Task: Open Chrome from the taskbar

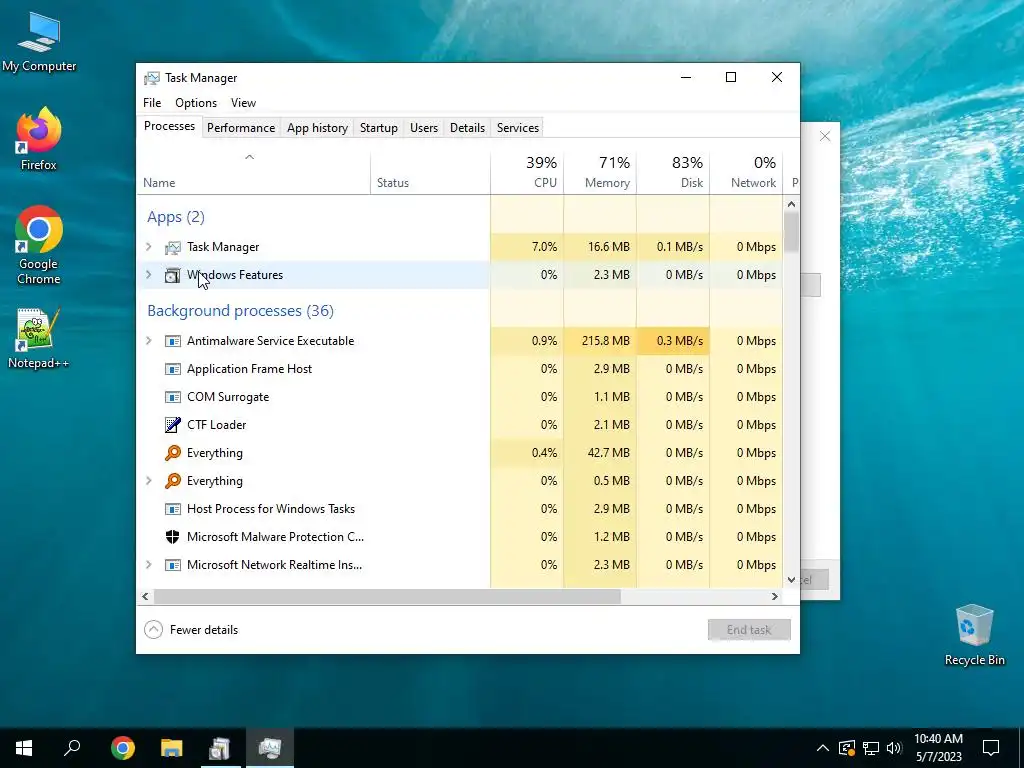Action: click(x=123, y=748)
